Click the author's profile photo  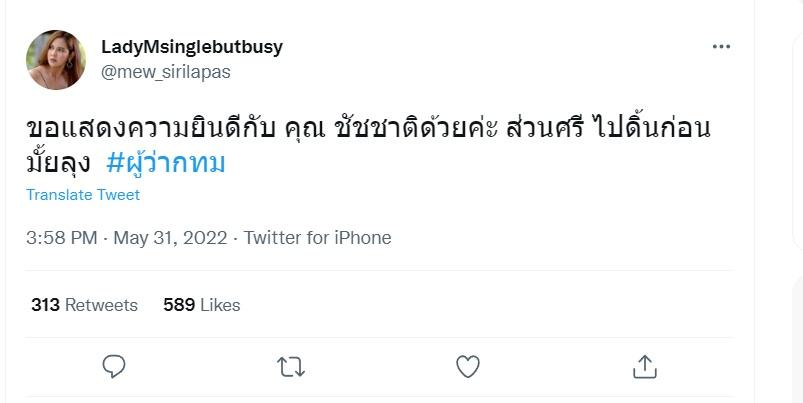[55, 60]
